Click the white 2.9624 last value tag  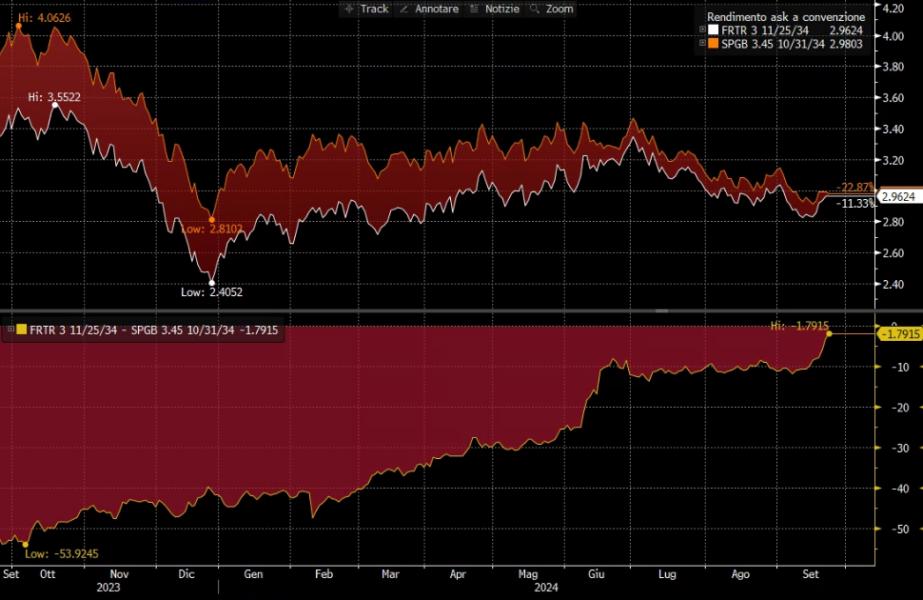coord(899,197)
